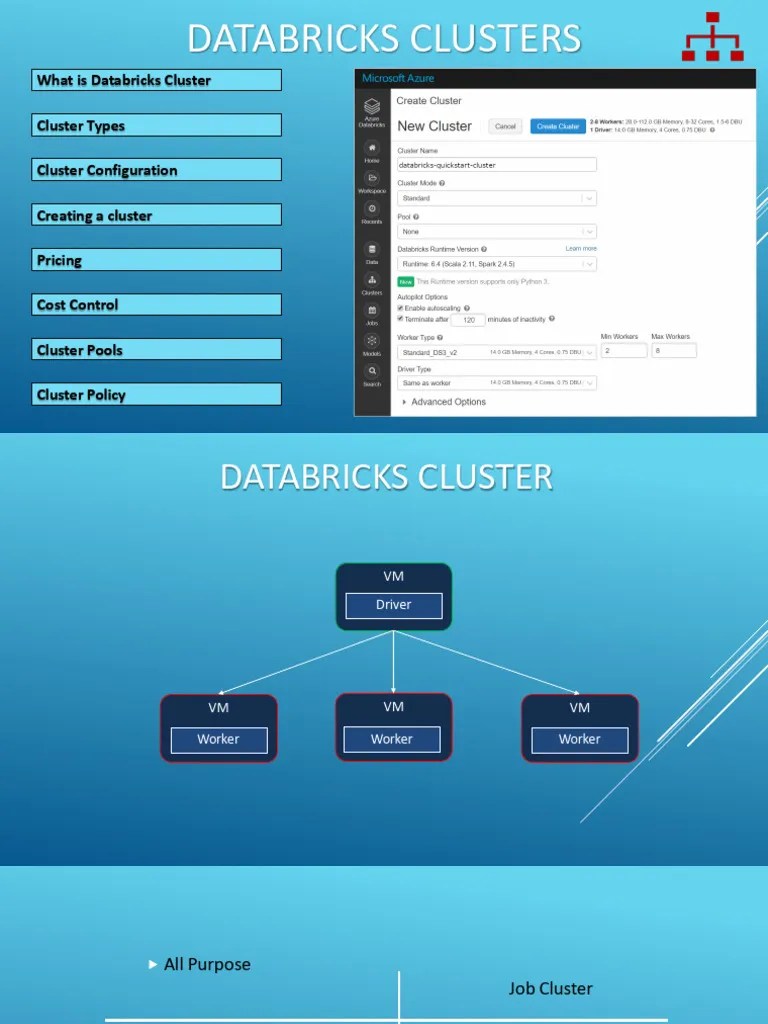This screenshot has height=1024, width=768.
Task: Open the Worker Type Standard_DS3_v2 dropdown
Action: pos(496,352)
